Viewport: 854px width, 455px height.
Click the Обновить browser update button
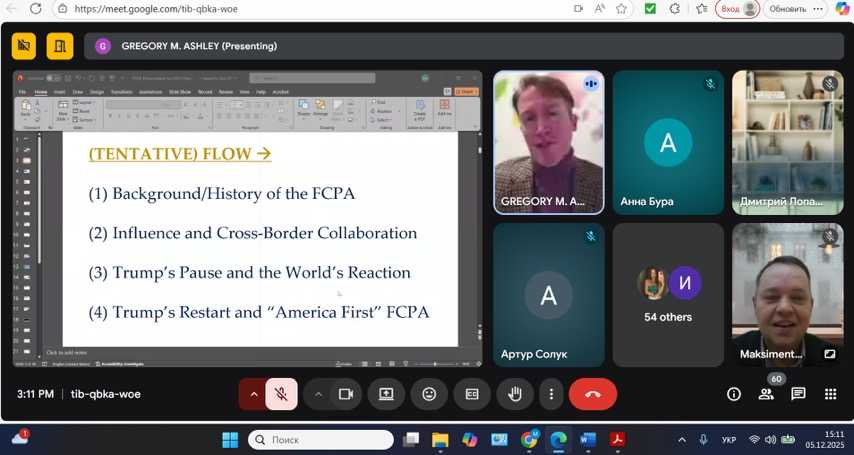[x=788, y=9]
